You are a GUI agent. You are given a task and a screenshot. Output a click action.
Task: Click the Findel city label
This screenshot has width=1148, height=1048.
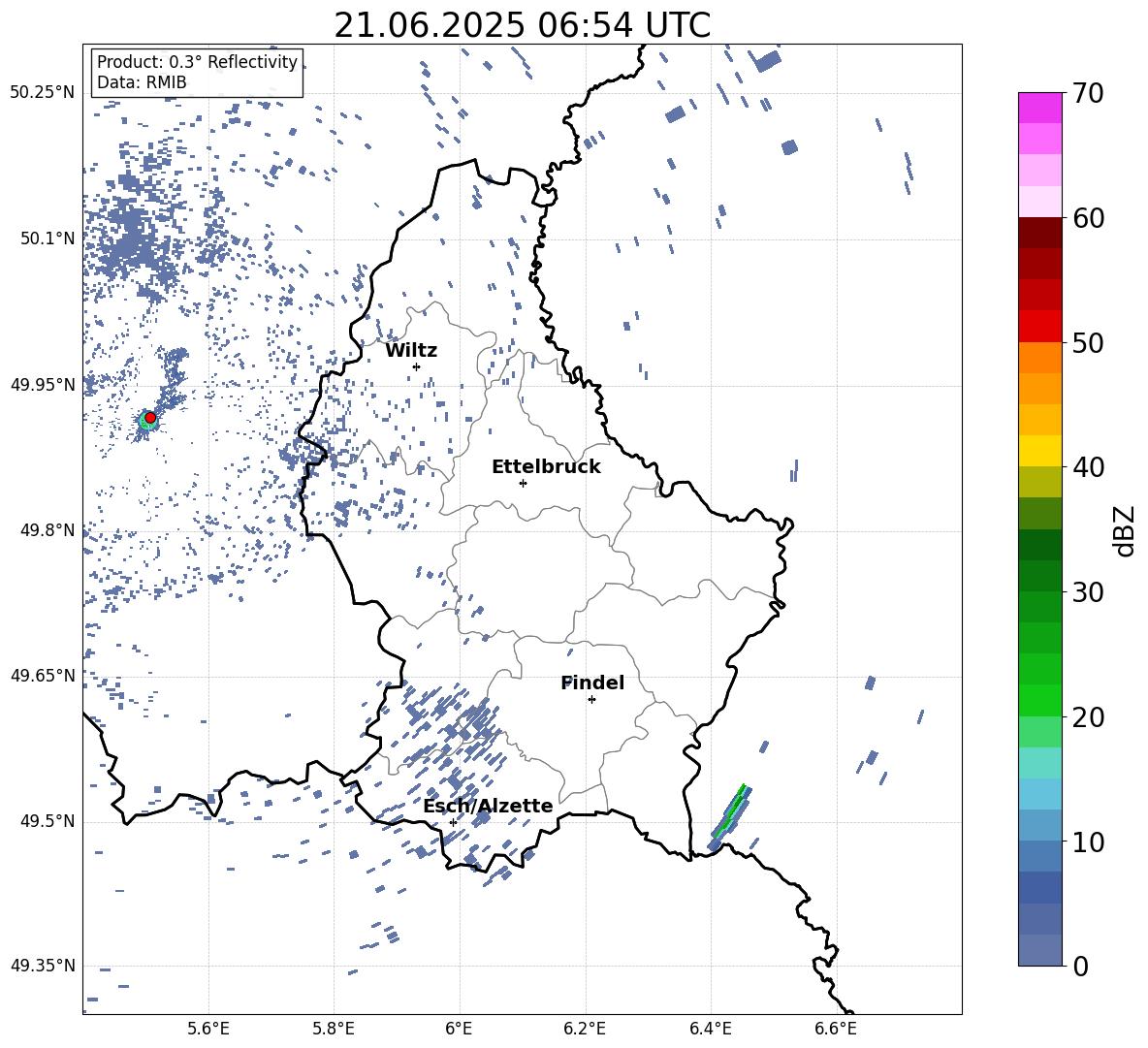pyautogui.click(x=592, y=683)
